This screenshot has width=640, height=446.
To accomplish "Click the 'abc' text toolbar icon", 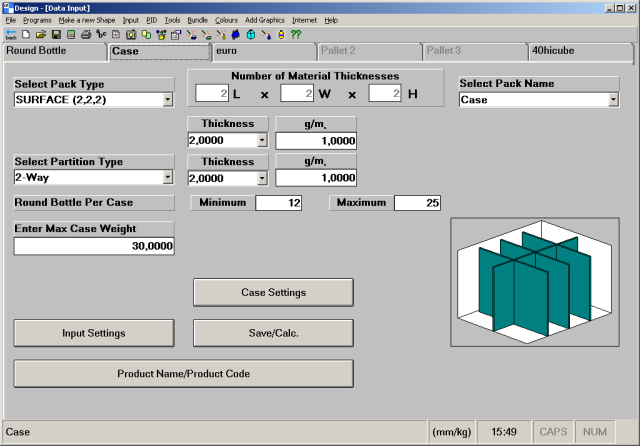I will (101, 34).
